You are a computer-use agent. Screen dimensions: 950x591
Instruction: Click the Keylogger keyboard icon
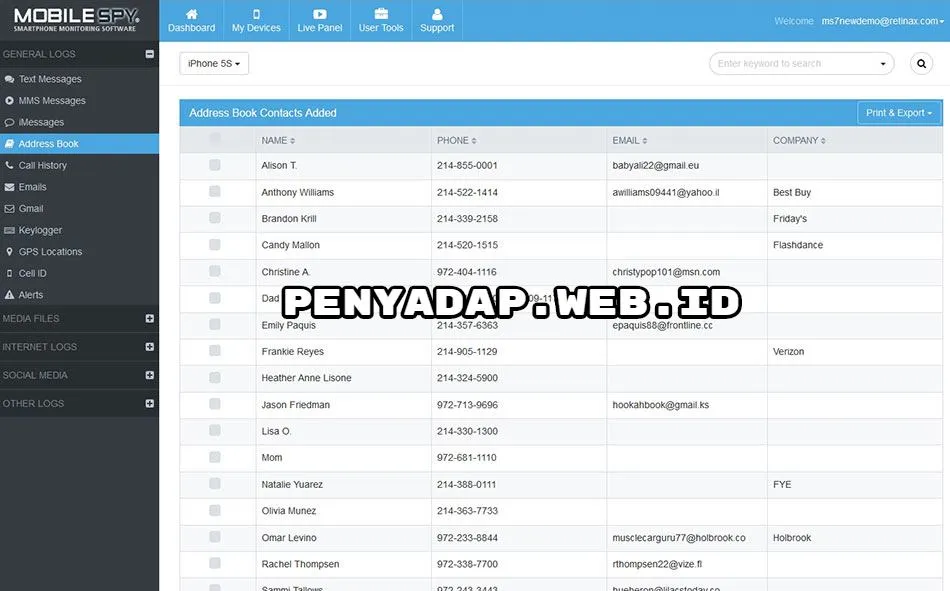point(9,230)
